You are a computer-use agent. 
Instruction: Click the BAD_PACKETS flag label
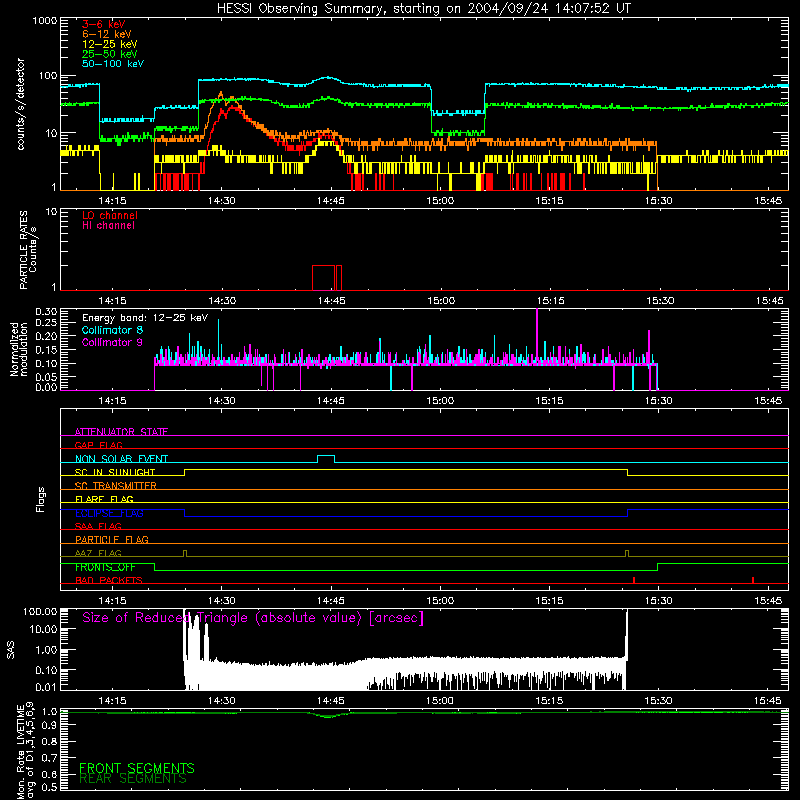pos(109,580)
